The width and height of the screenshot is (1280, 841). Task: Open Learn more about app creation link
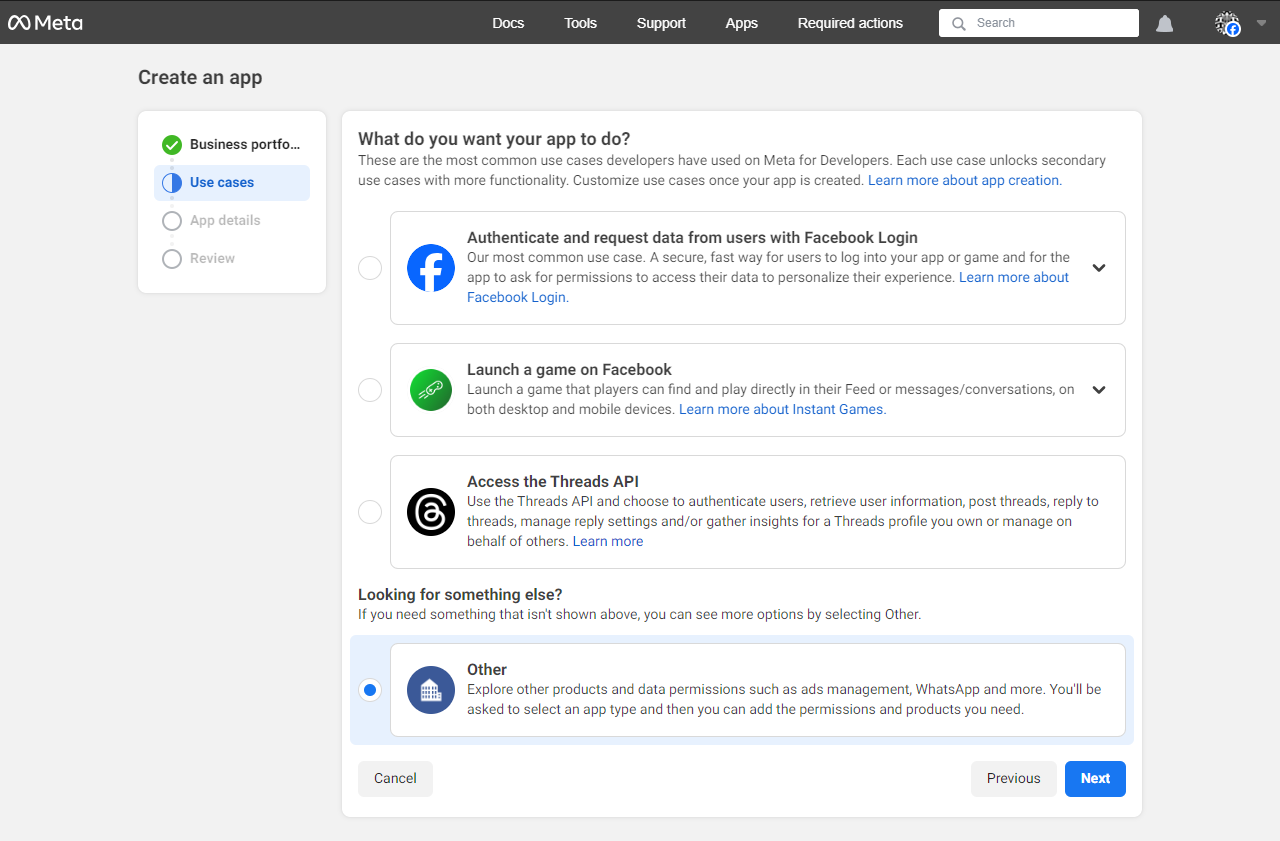click(964, 181)
